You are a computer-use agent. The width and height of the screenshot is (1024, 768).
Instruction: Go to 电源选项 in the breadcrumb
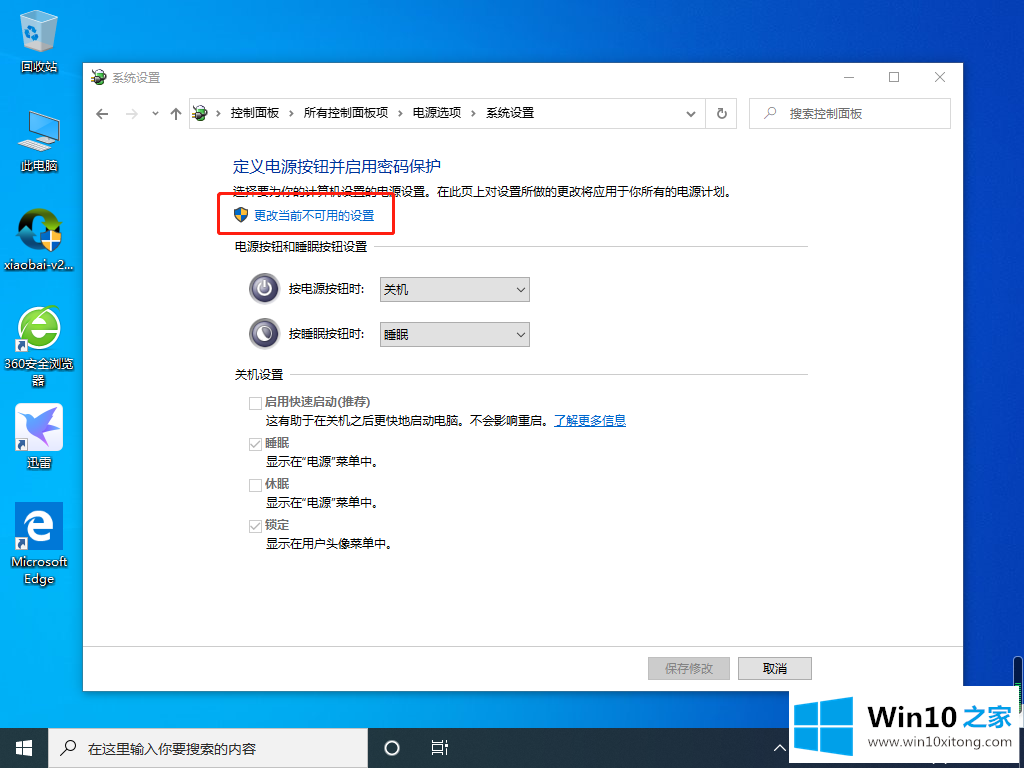(437, 114)
